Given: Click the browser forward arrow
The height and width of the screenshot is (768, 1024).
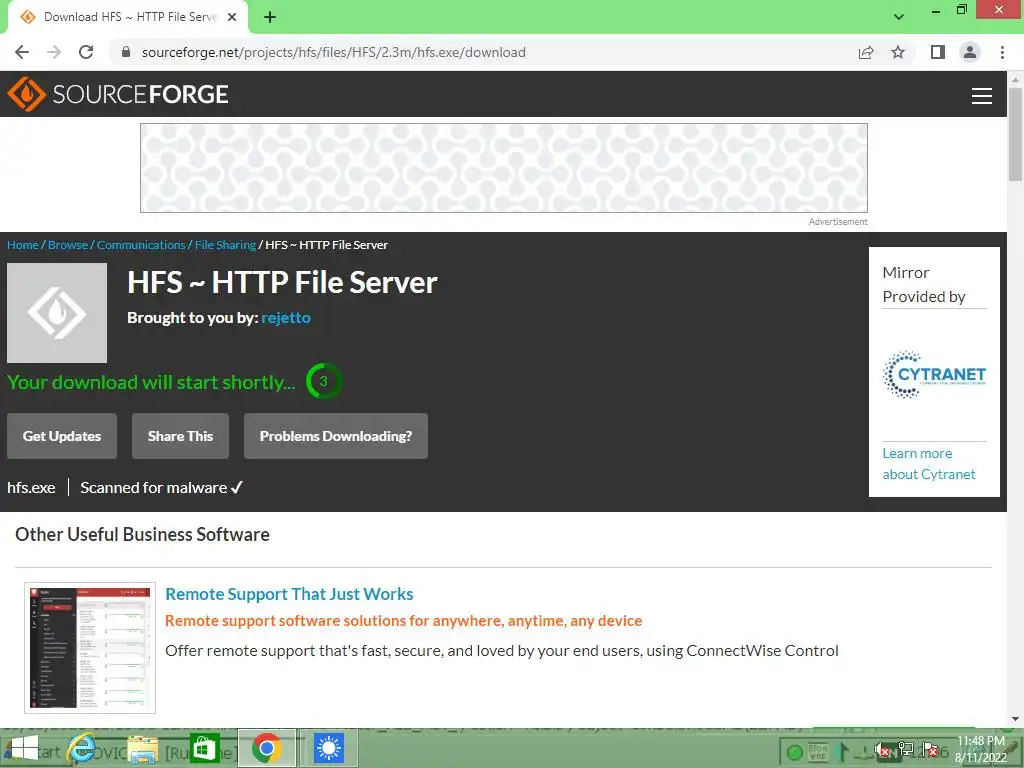Looking at the screenshot, I should [54, 52].
